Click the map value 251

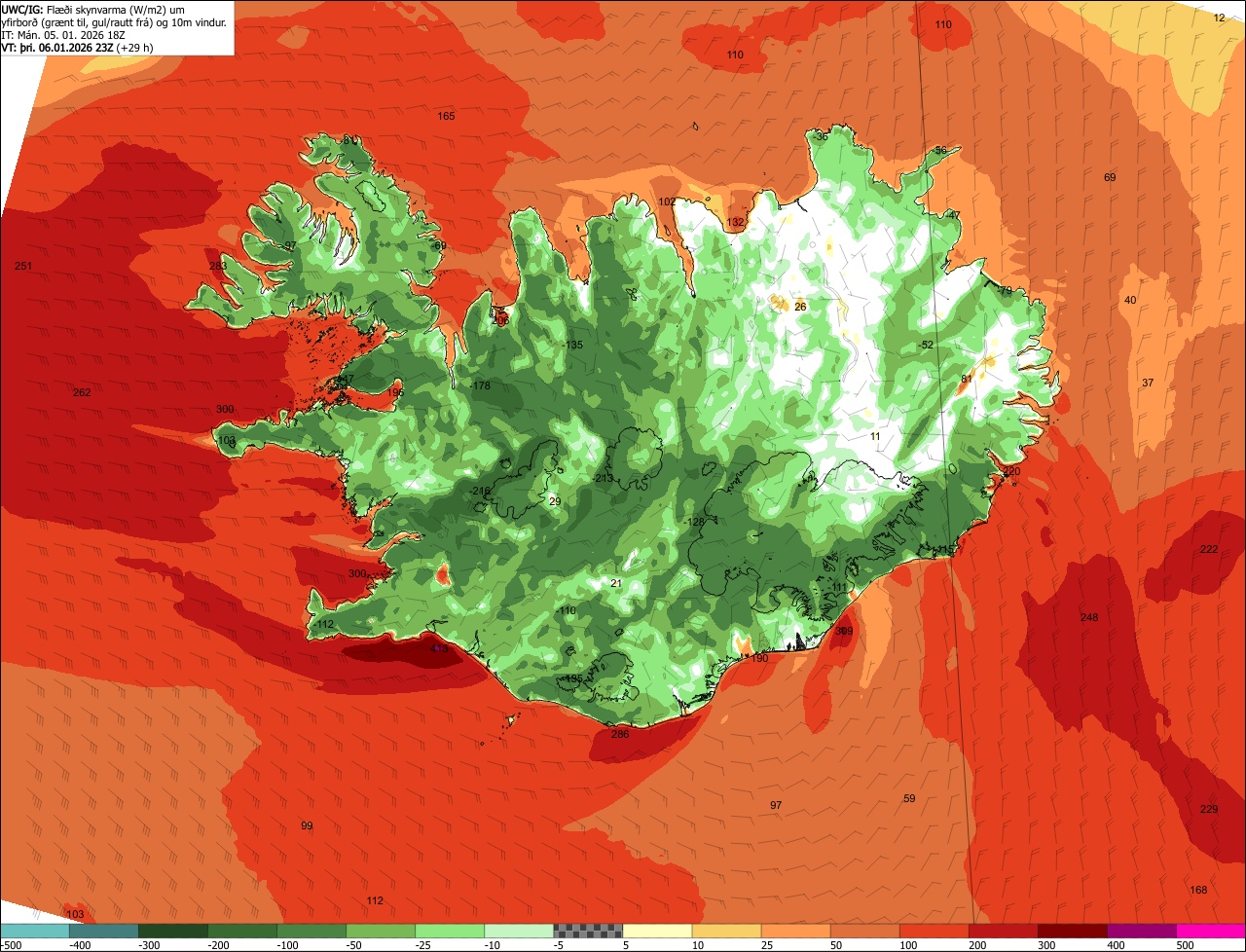coord(23,267)
